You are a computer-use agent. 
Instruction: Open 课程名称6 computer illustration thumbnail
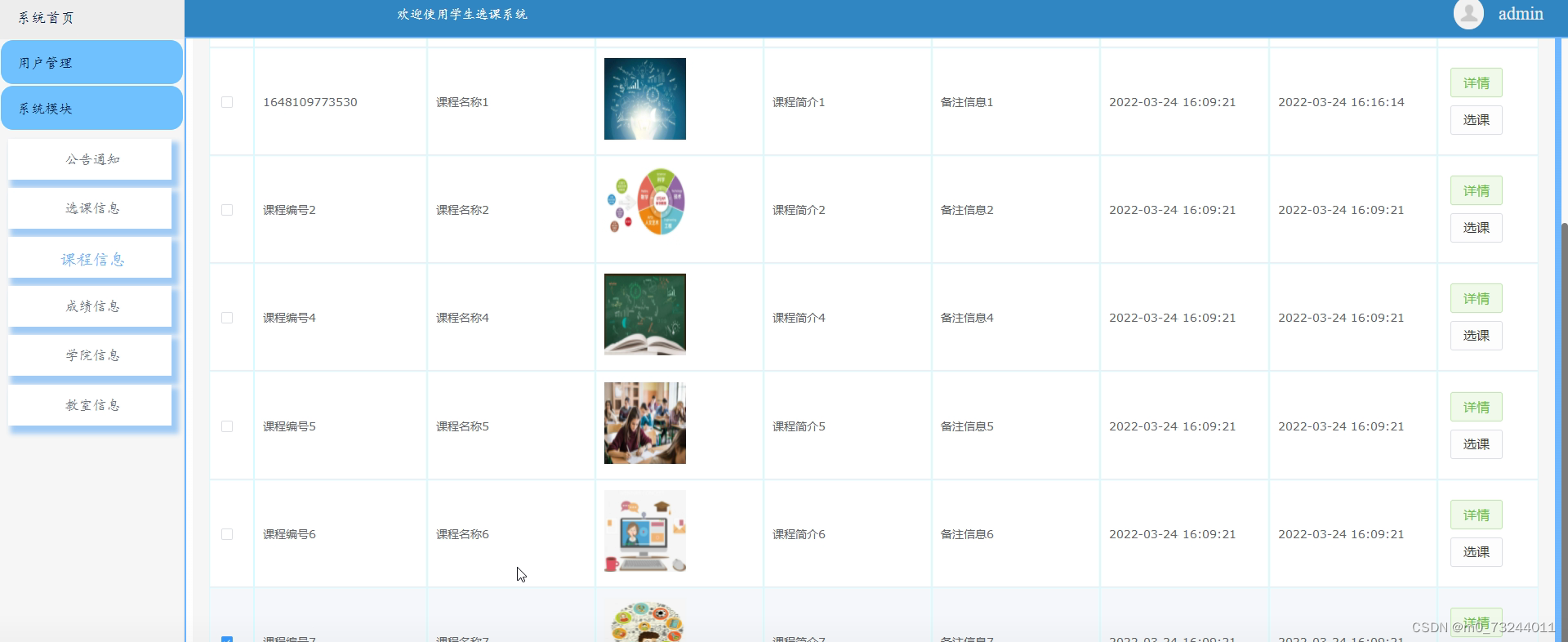(x=645, y=531)
